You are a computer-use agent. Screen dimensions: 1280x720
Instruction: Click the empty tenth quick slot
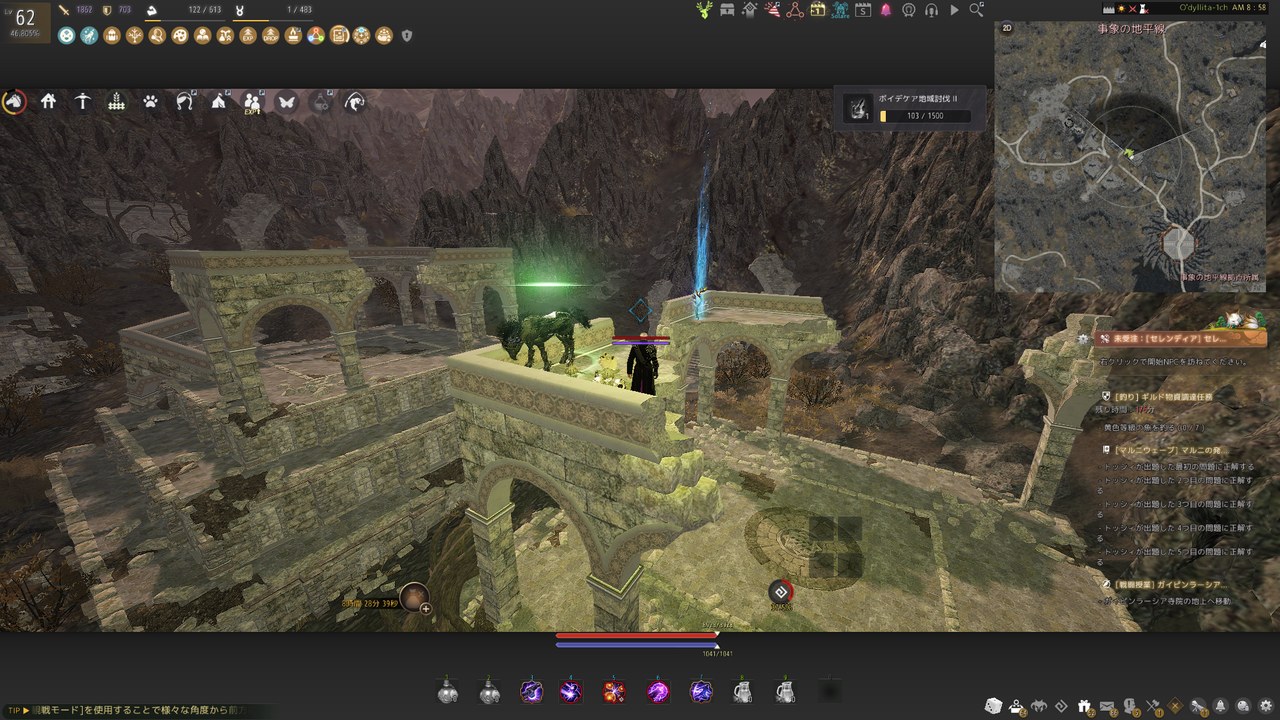point(829,691)
